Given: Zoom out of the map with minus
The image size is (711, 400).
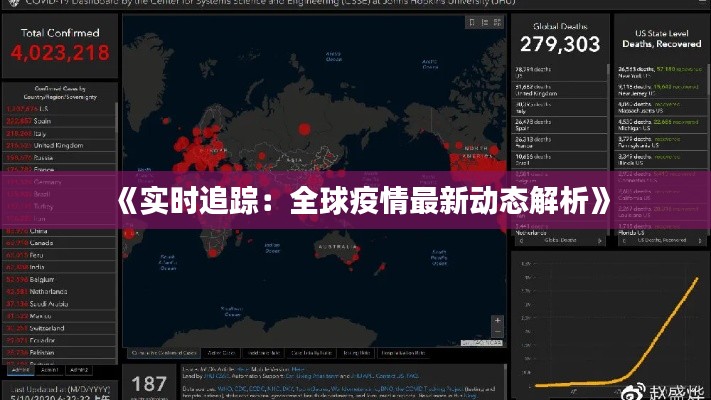Looking at the screenshot, I should pos(497,332).
